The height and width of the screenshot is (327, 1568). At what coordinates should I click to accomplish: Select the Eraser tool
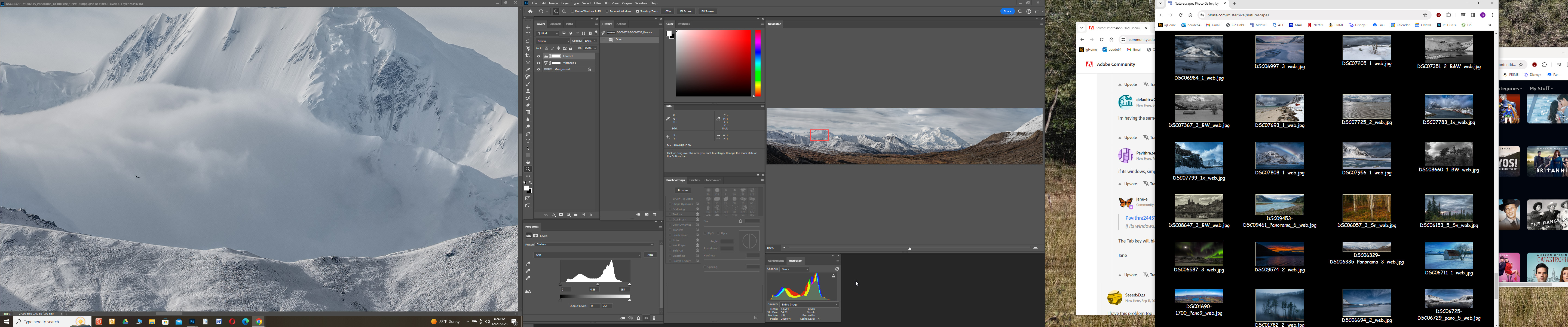(x=528, y=105)
